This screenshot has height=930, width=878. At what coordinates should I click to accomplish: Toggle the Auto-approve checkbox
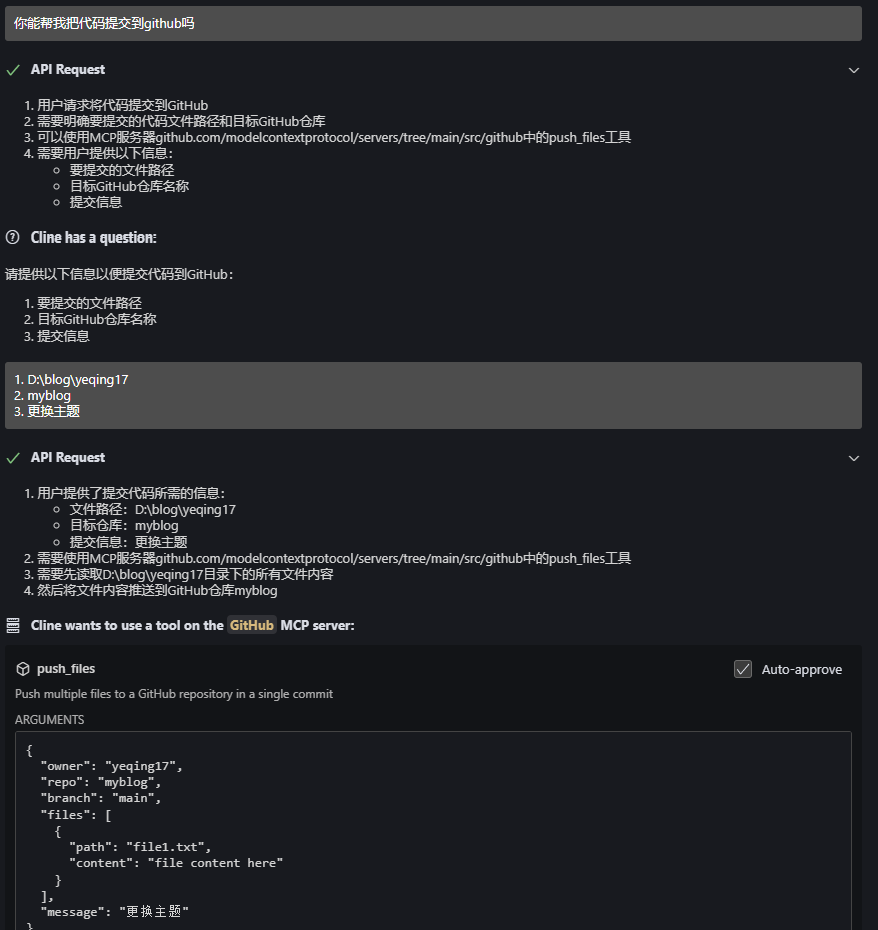pyautogui.click(x=743, y=669)
